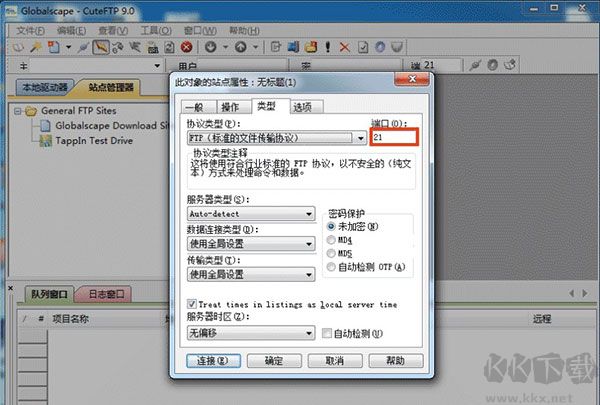This screenshot has height=405, width=600.
Task: Click the Connect to URL arrow icon
Action: tap(135, 47)
